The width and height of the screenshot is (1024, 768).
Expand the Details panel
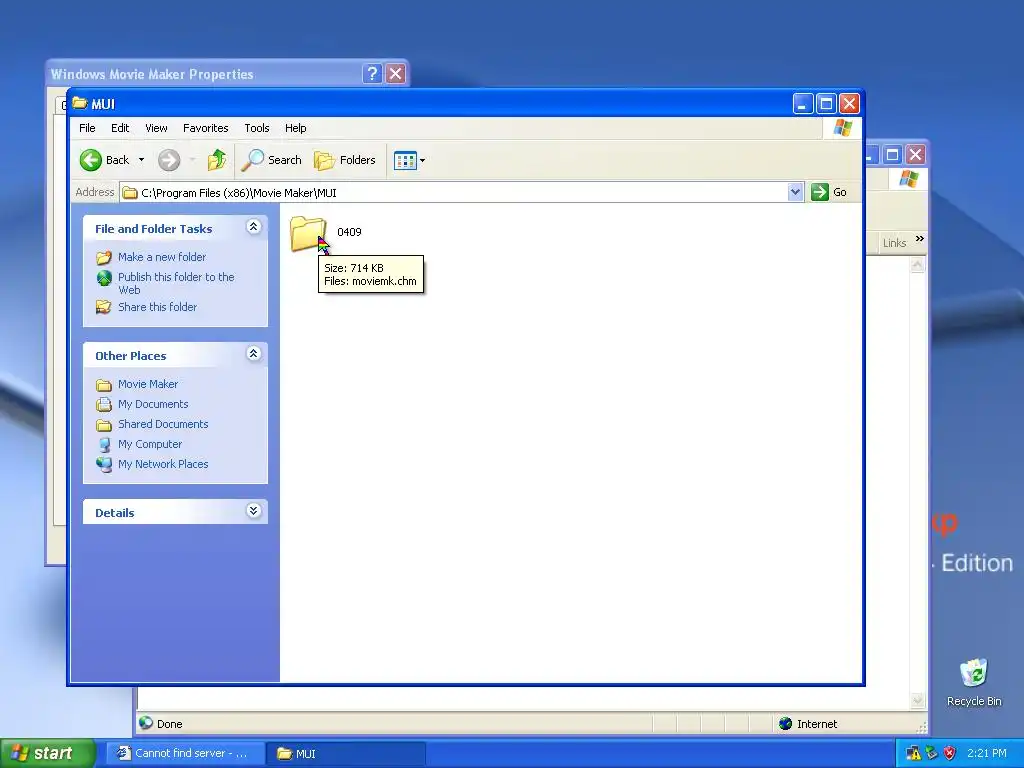pos(253,511)
